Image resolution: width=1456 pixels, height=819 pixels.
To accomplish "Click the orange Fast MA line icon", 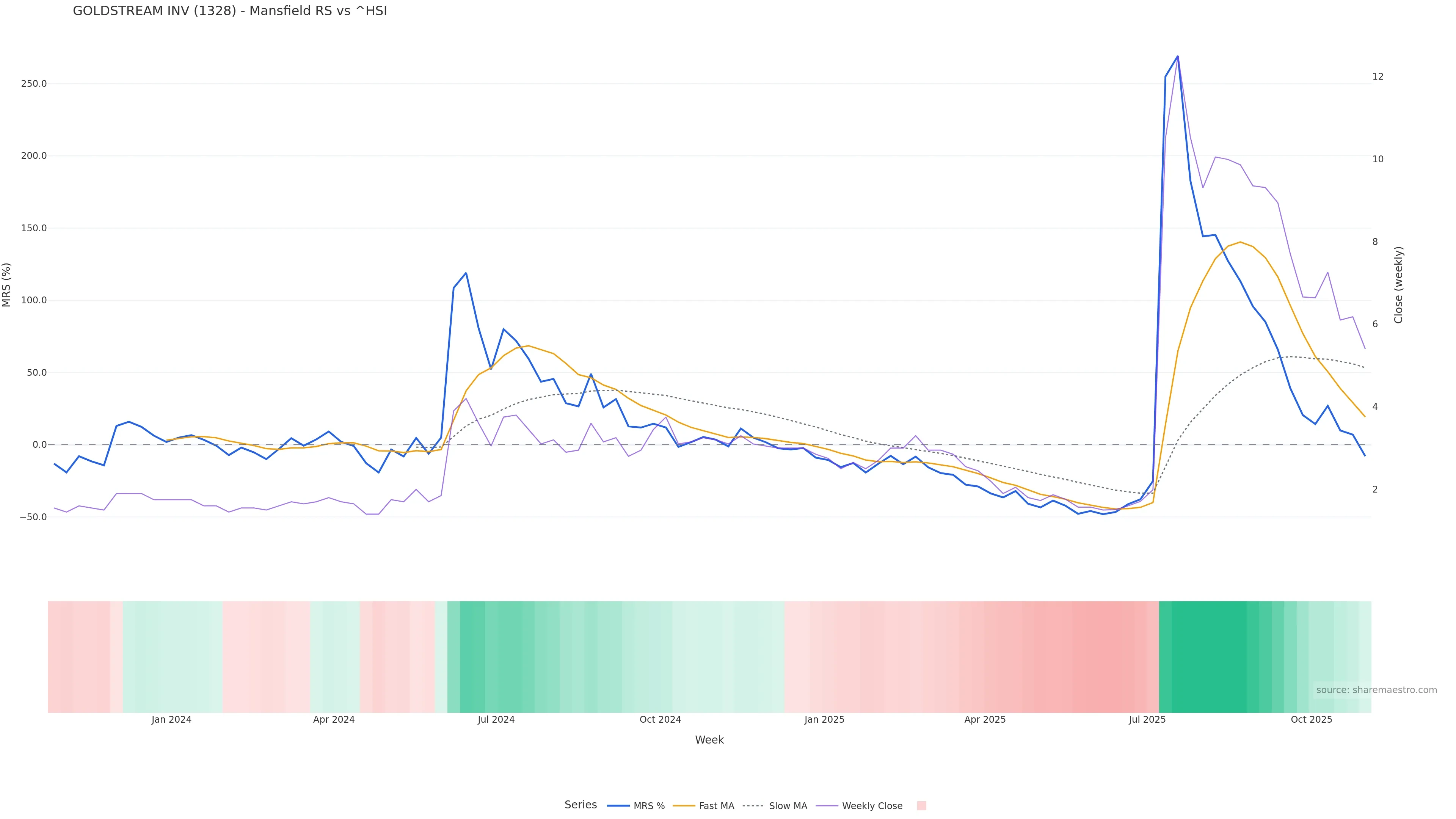I will (684, 806).
